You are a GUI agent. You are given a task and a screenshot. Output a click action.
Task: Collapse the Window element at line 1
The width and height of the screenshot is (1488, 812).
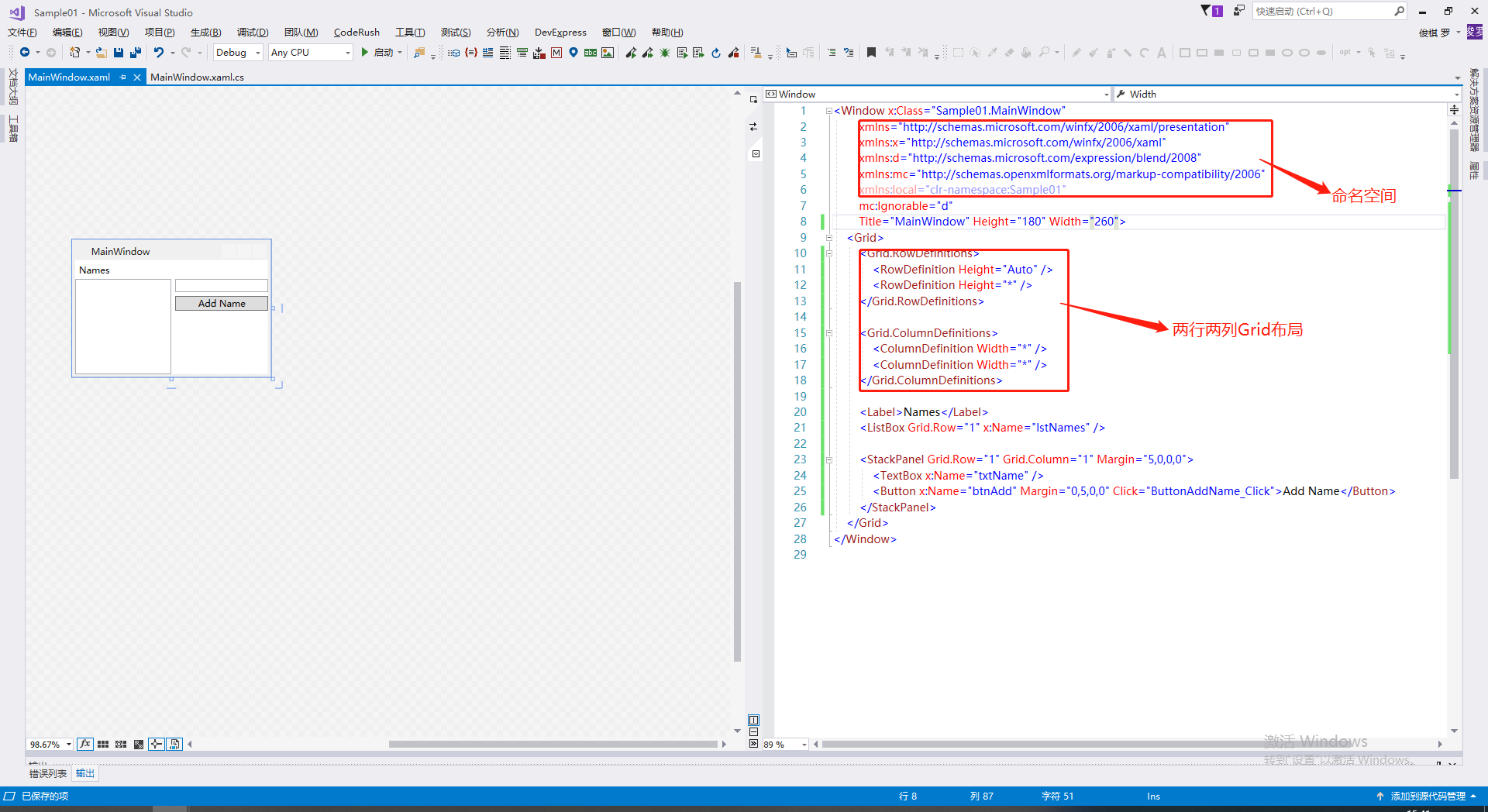pos(828,111)
